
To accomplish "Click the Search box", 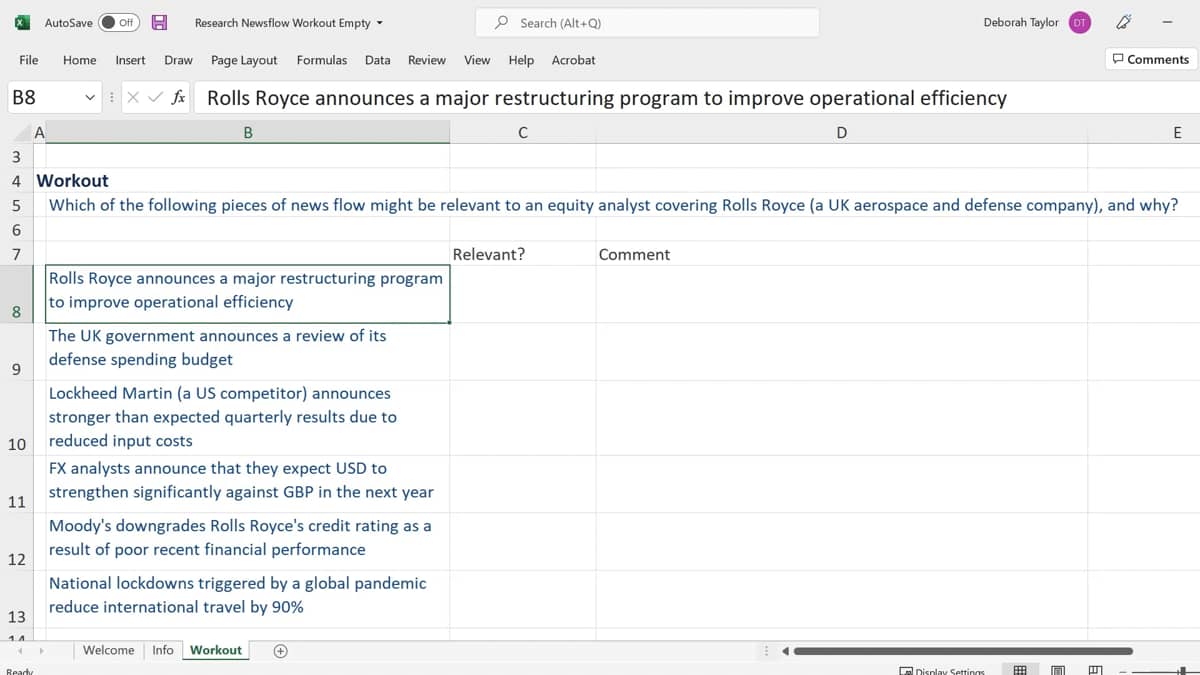I will click(647, 22).
